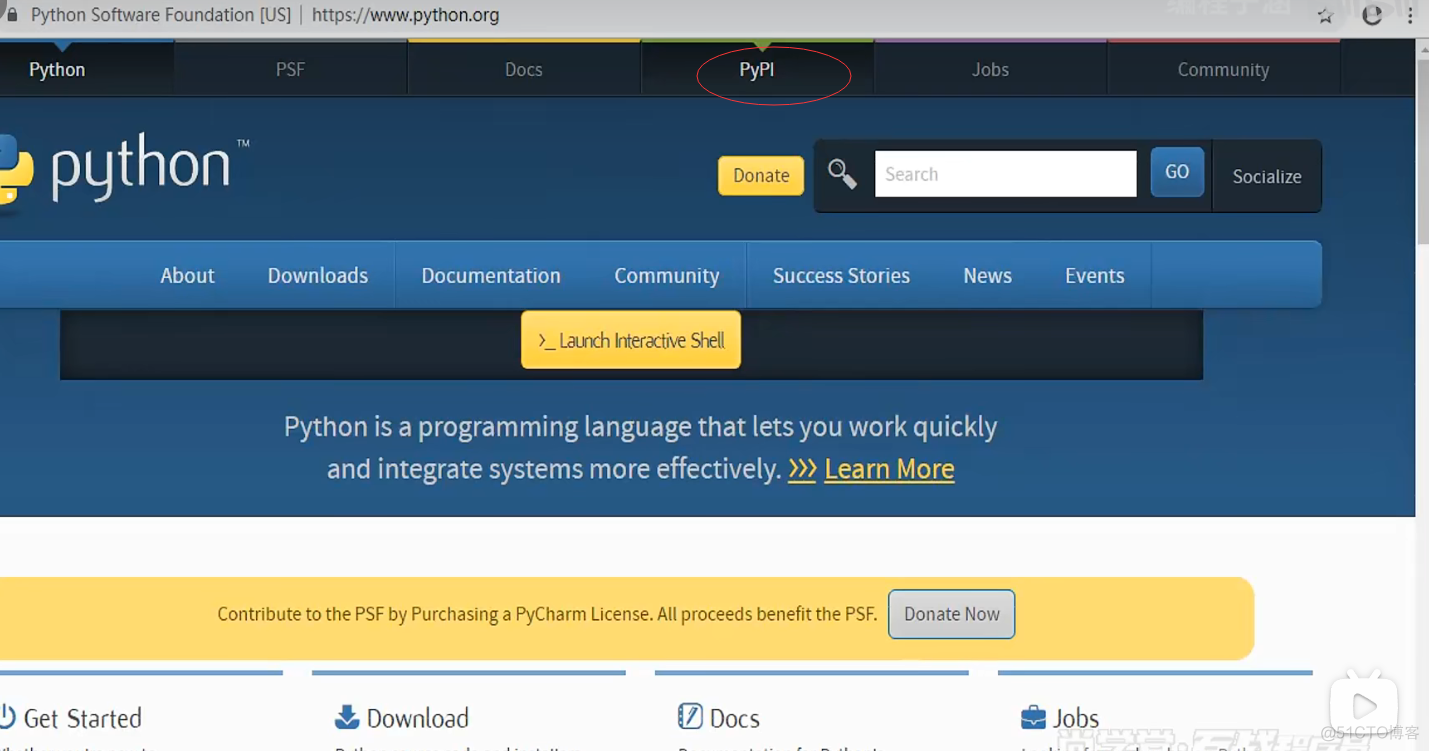Click the Docs section icon
Screen dimensions: 1429x751
(x=690, y=717)
